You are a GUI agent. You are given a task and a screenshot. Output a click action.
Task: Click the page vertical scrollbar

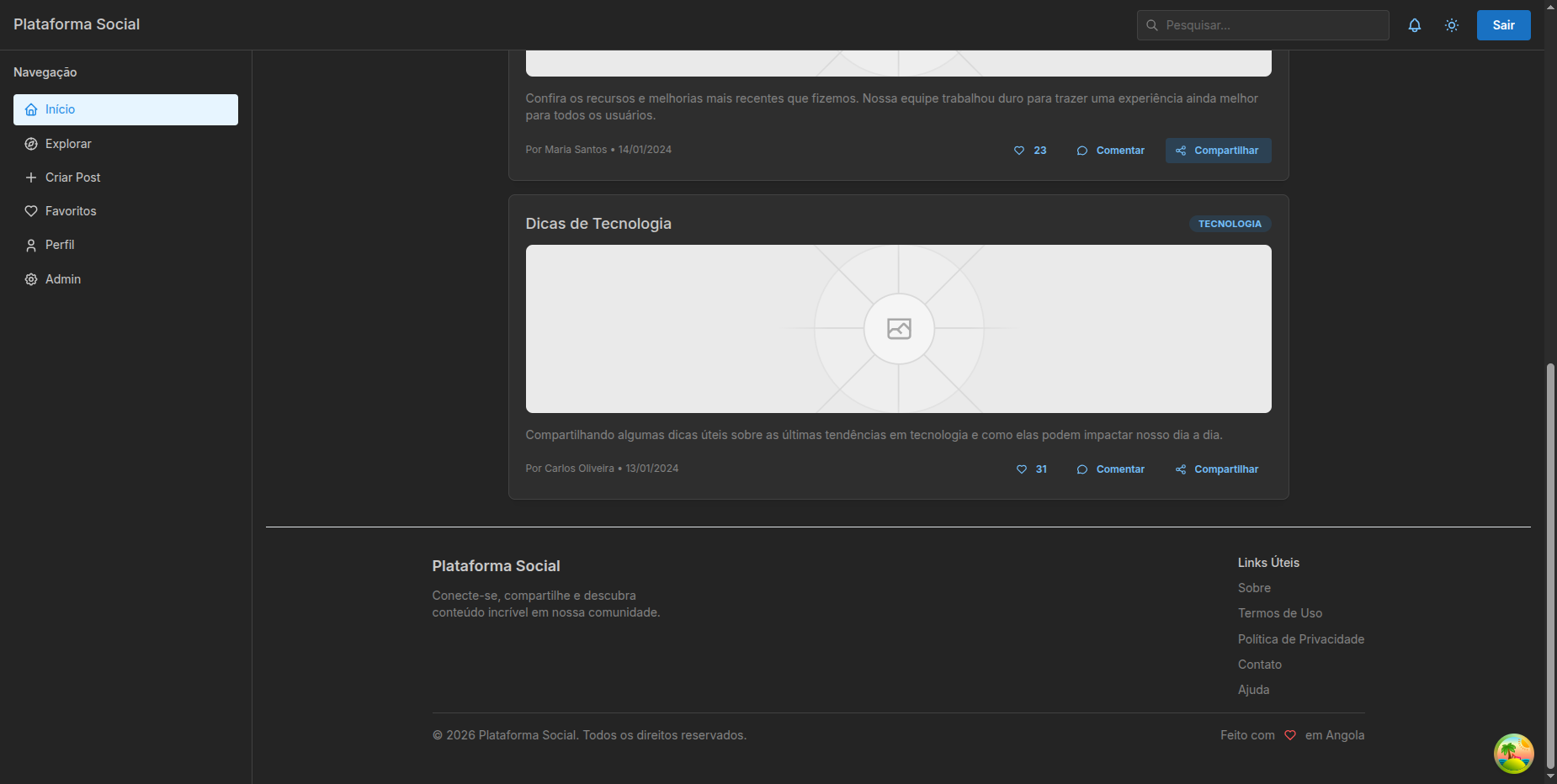point(1550,564)
